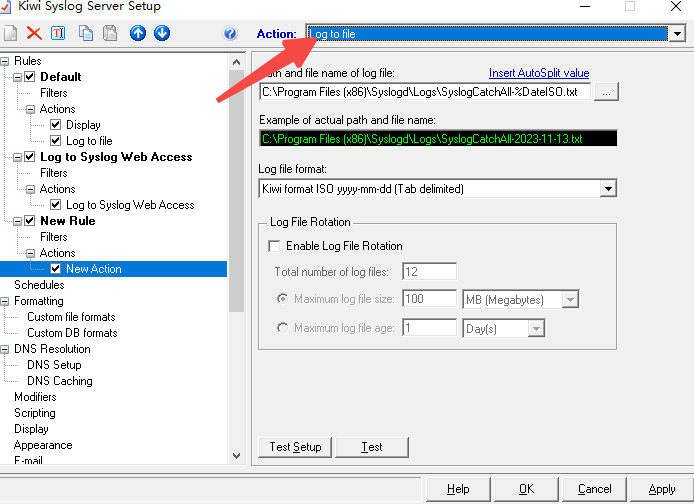Image resolution: width=694 pixels, height=504 pixels.
Task: Select Filters under Default rule
Action: click(x=54, y=93)
